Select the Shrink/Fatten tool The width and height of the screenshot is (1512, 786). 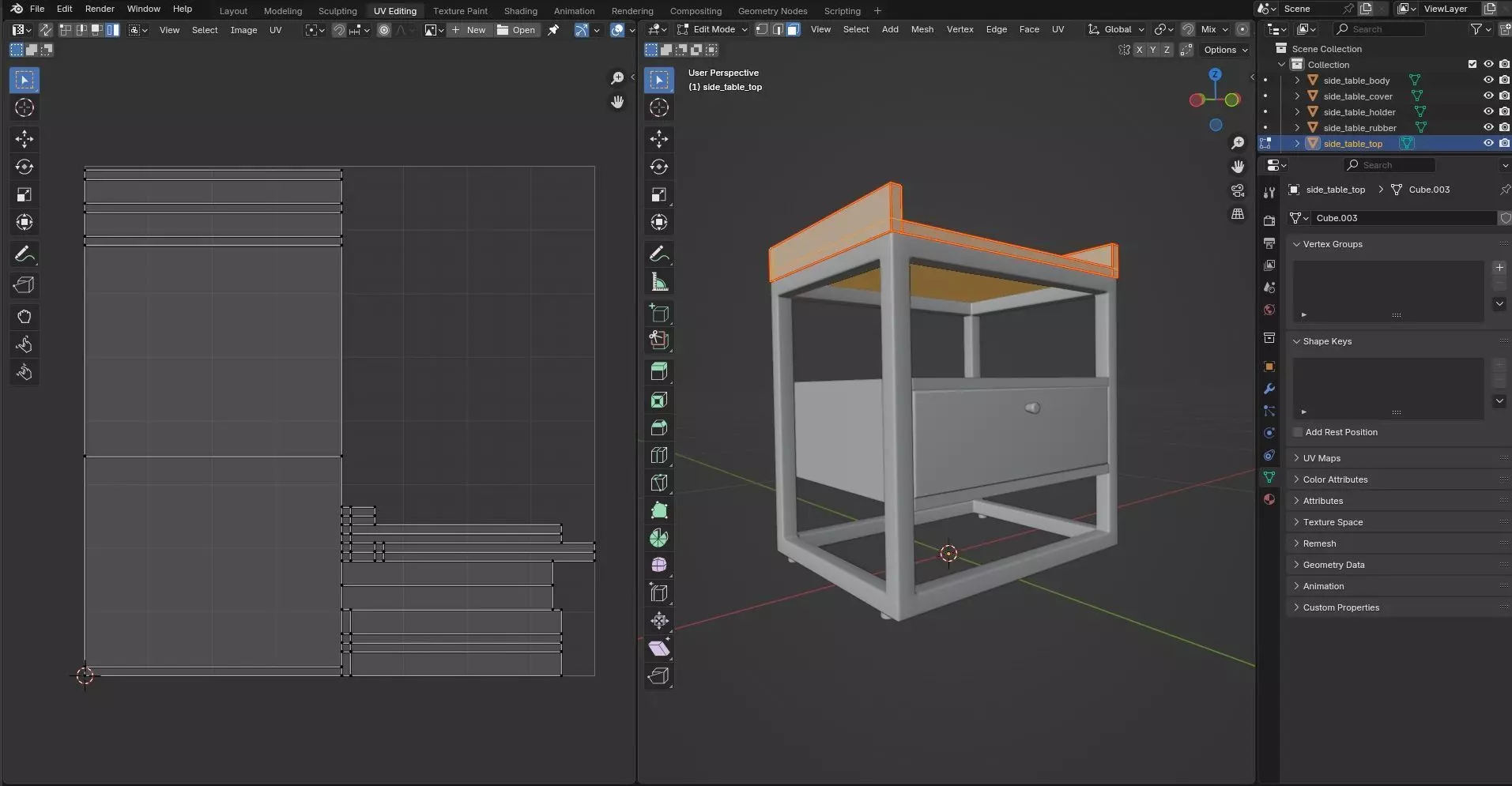pos(659,621)
